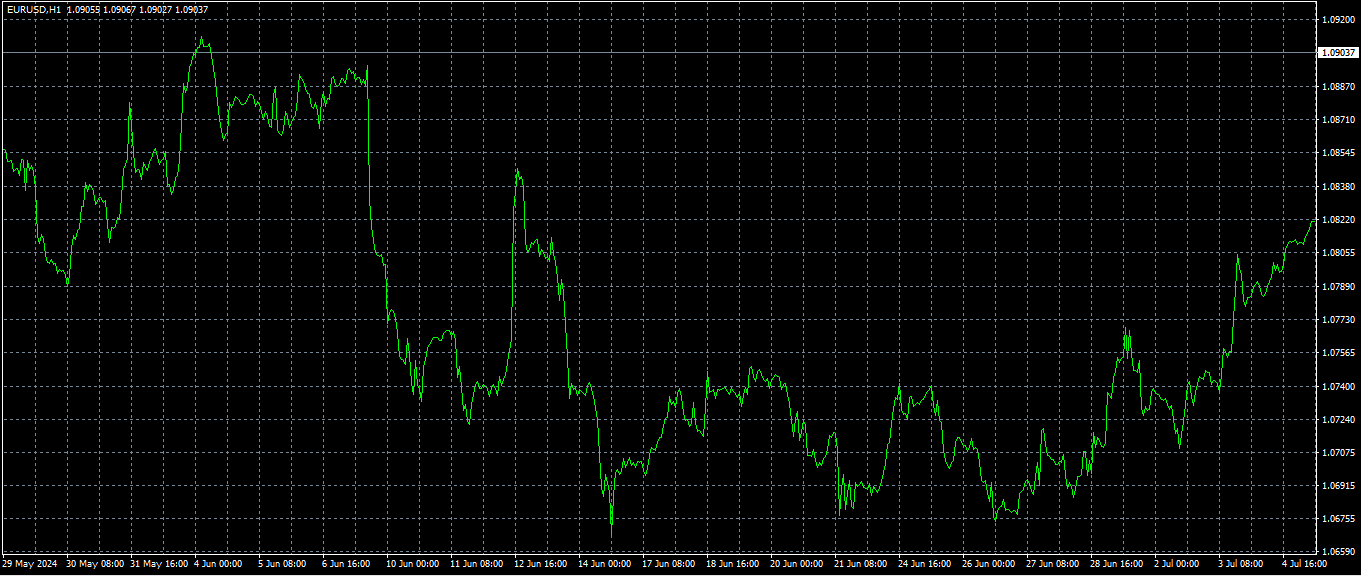Viewport: 1361px width, 576px height.
Task: Click the 1.08220 price axis label
Action: [1337, 220]
